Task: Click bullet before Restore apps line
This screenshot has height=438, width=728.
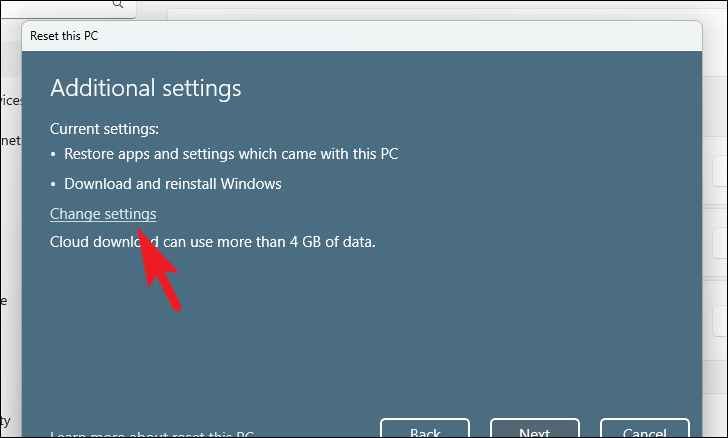Action: tap(53, 154)
